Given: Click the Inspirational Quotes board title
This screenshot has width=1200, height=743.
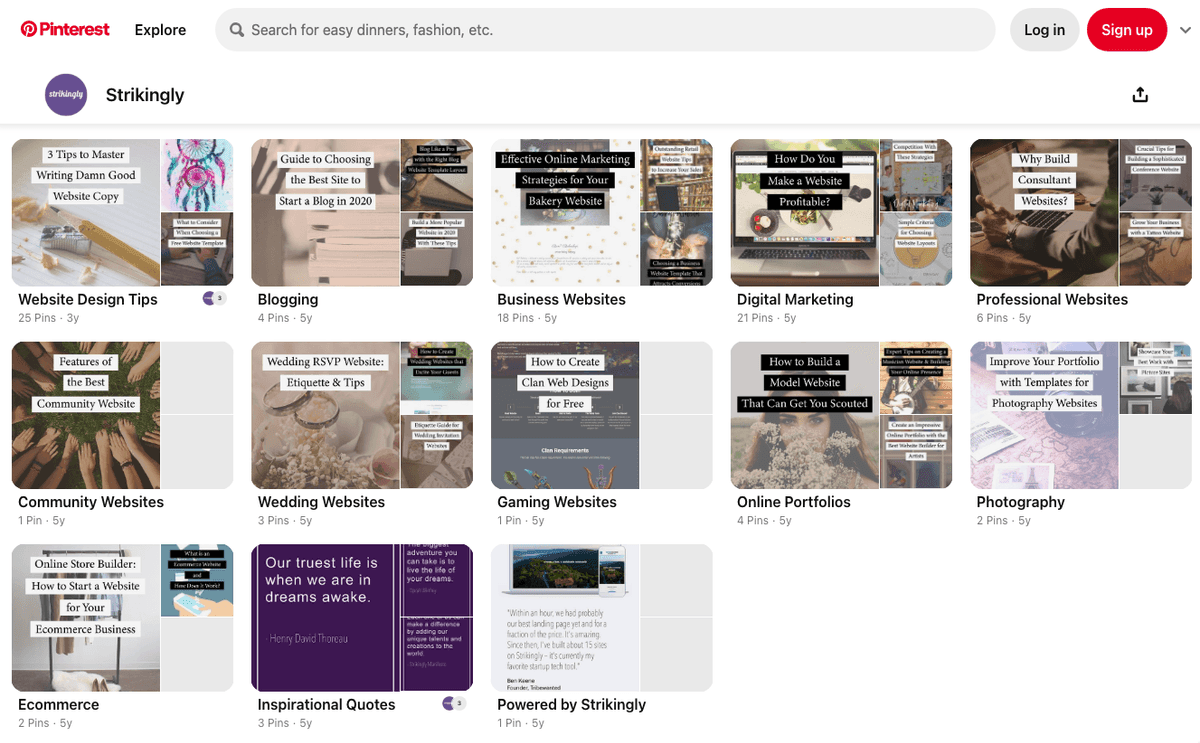Looking at the screenshot, I should [326, 704].
